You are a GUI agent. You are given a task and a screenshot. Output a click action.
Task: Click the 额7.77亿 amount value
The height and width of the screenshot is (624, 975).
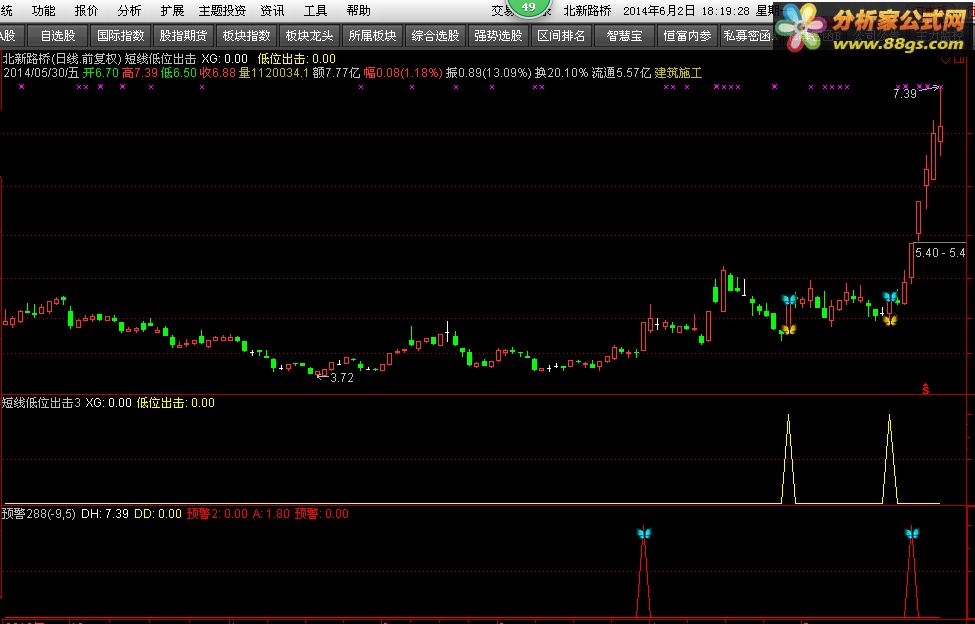click(x=336, y=73)
